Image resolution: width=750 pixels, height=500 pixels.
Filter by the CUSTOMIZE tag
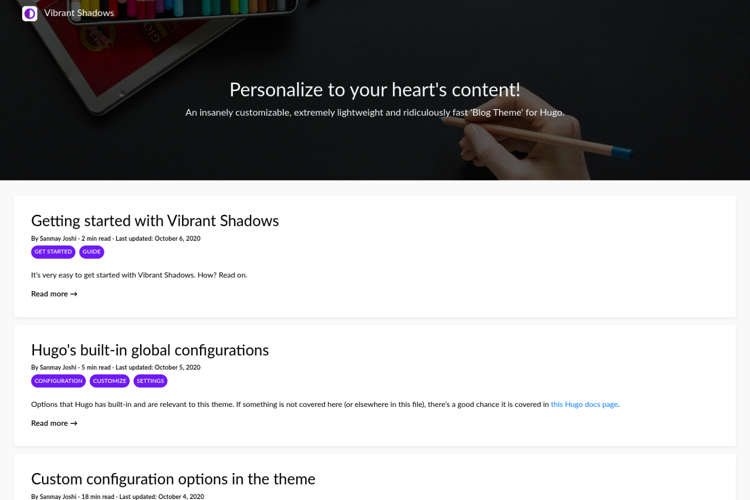(x=109, y=381)
